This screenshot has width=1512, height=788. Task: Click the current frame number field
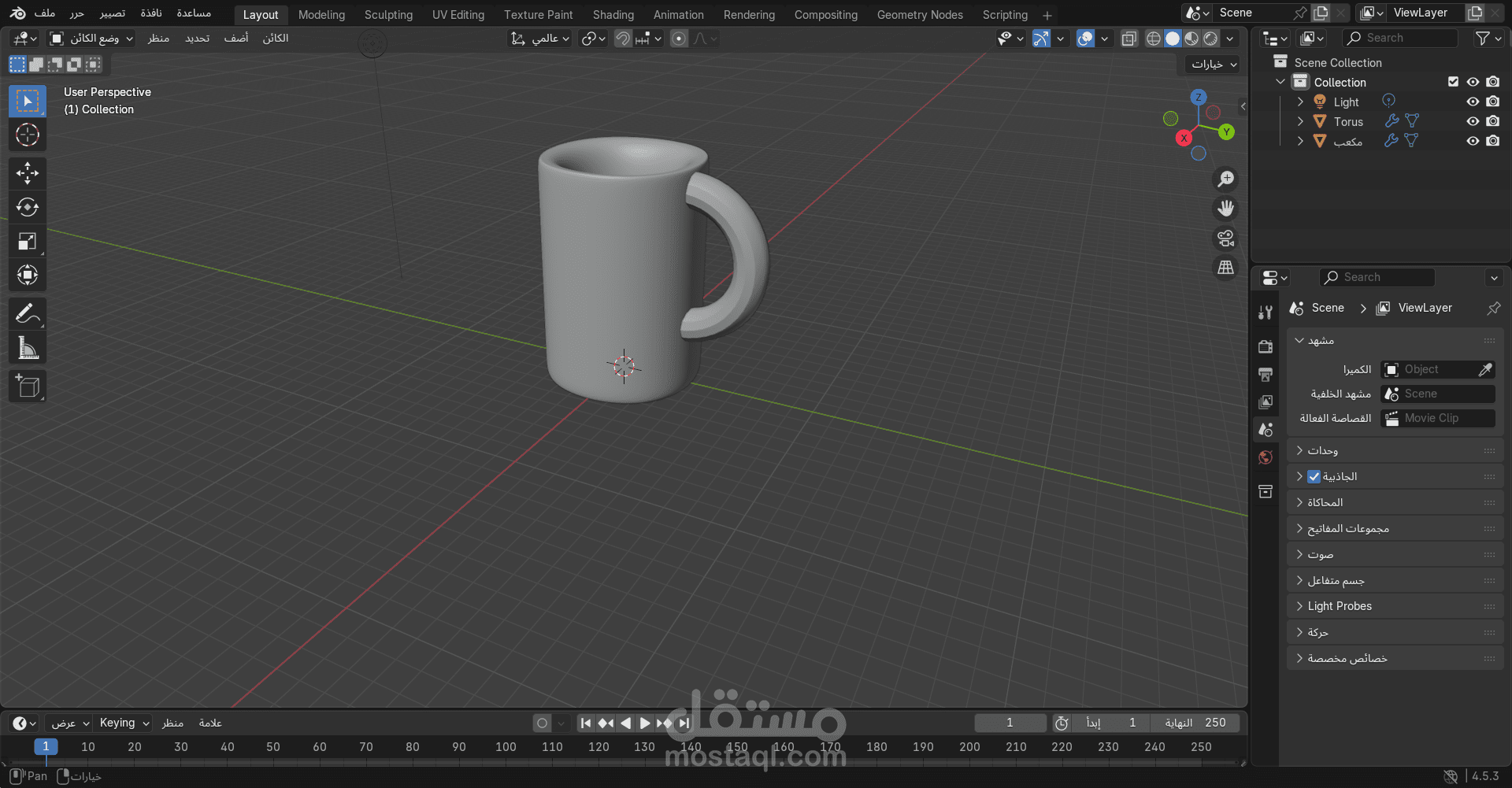[x=1010, y=723]
